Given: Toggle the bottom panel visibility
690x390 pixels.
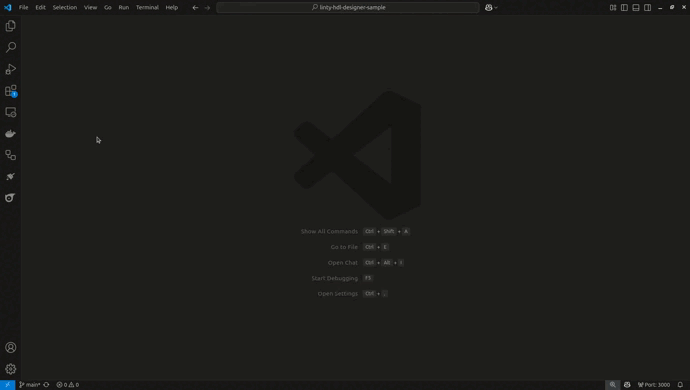Looking at the screenshot, I should point(636,7).
